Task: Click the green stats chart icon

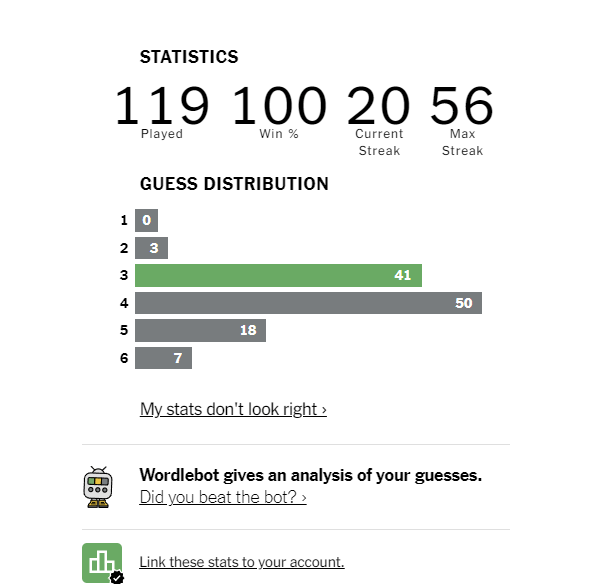Action: pyautogui.click(x=102, y=563)
